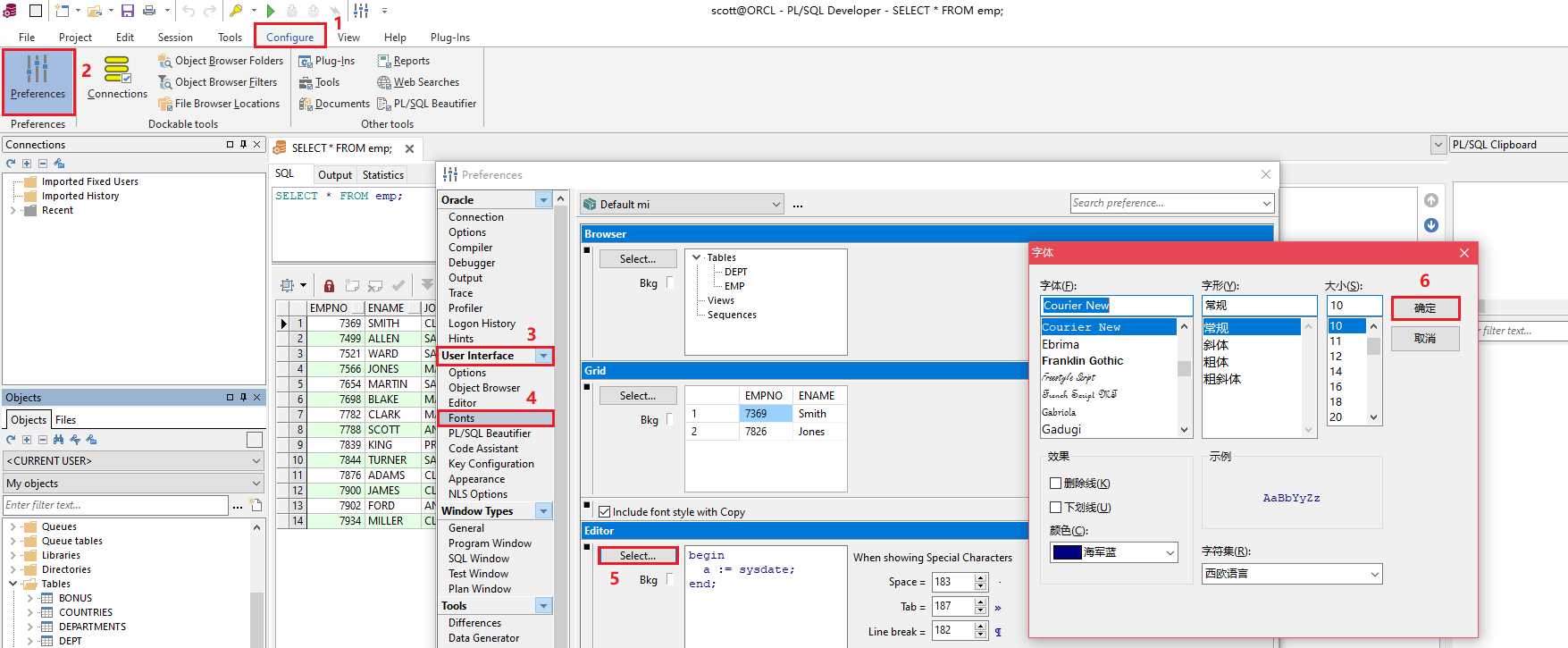The height and width of the screenshot is (648, 1568).
Task: Click the New document icon in quick toolbar
Action: click(x=62, y=11)
